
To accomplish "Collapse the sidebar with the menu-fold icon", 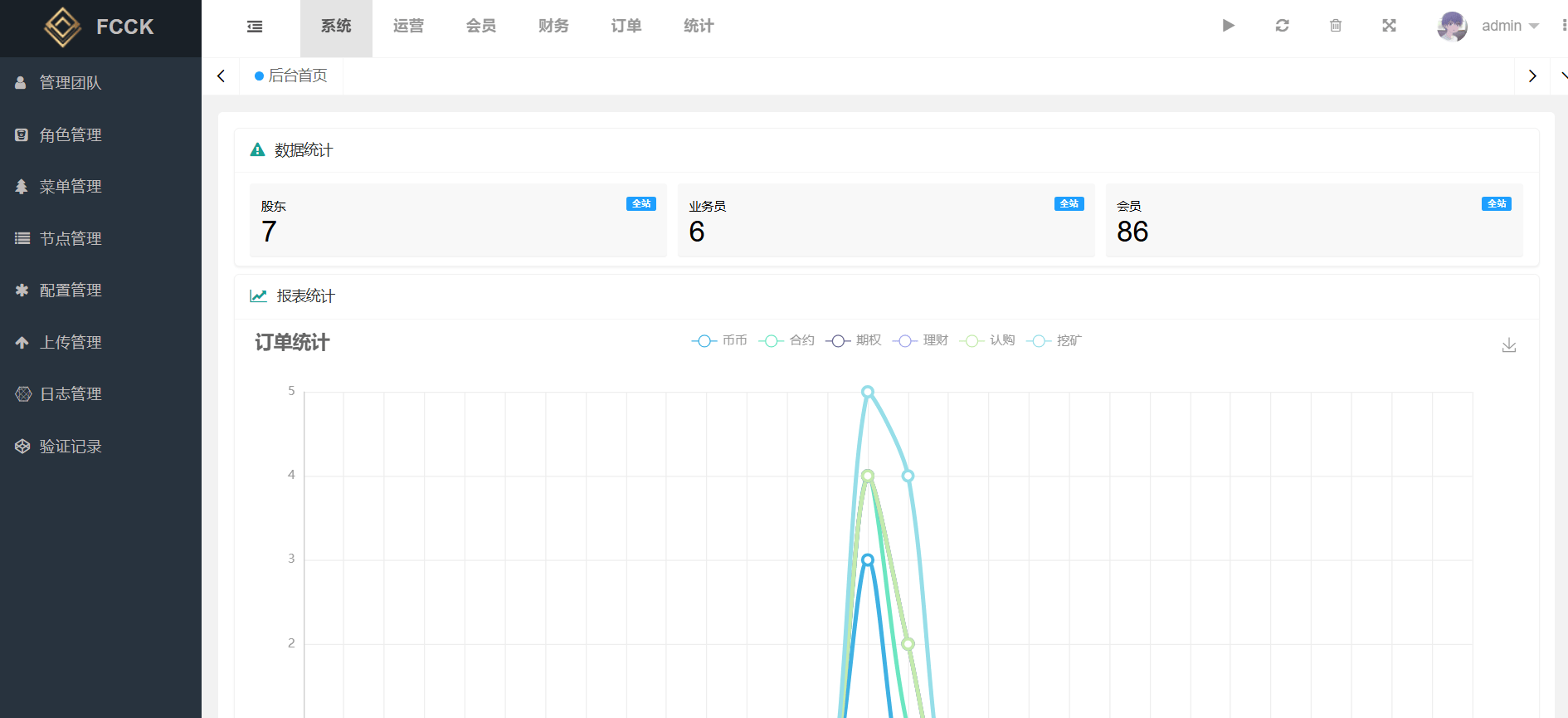I will pyautogui.click(x=255, y=27).
